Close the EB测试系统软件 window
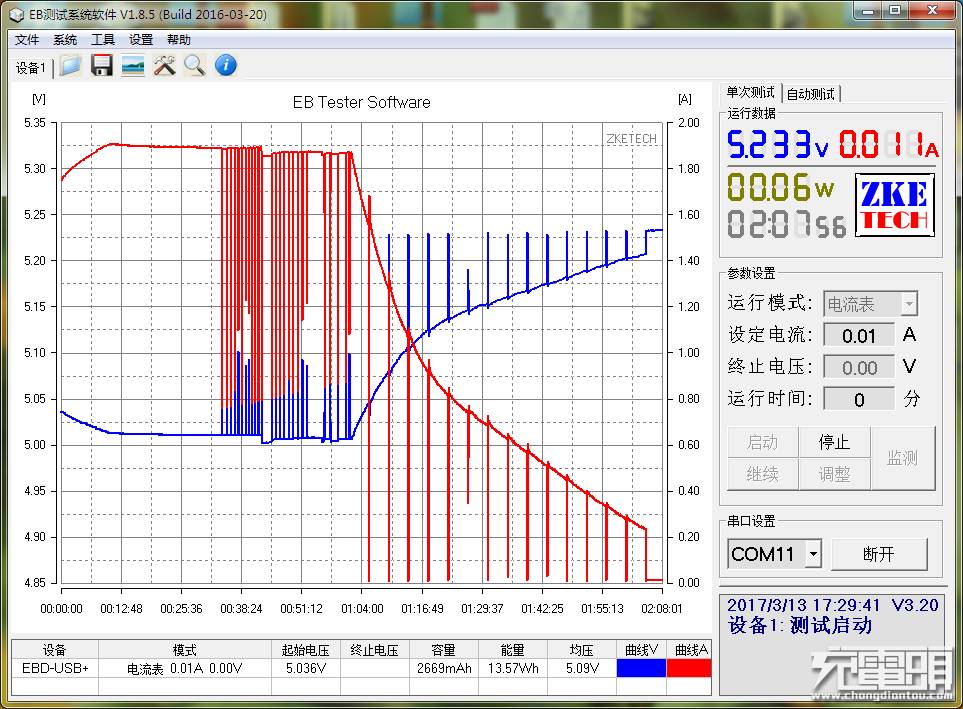The height and width of the screenshot is (709, 963). coord(932,10)
